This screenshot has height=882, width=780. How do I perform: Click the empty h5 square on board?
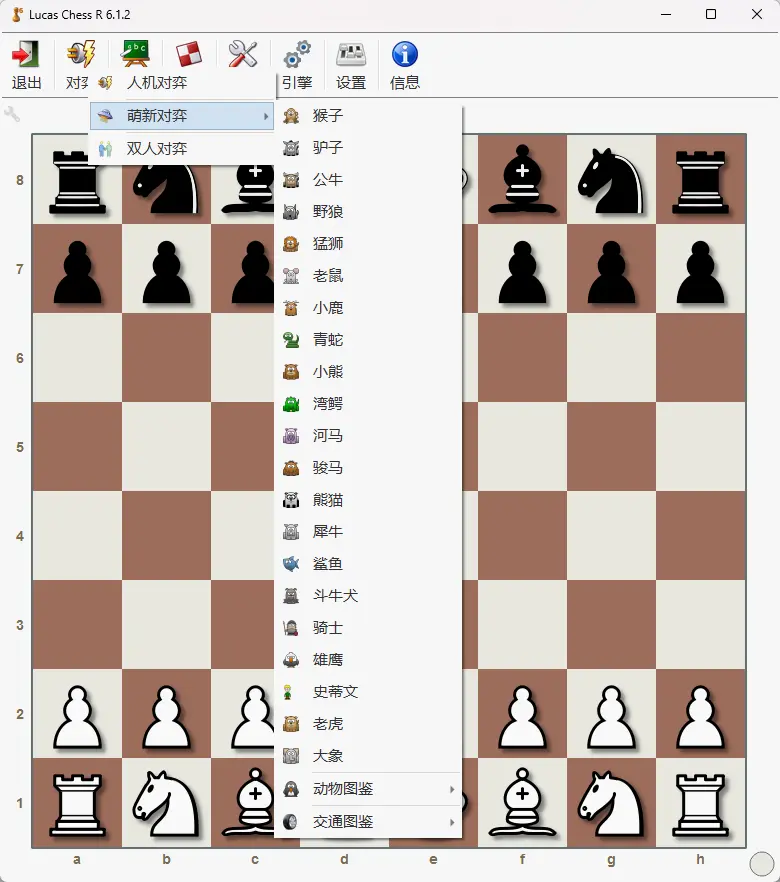(700, 447)
